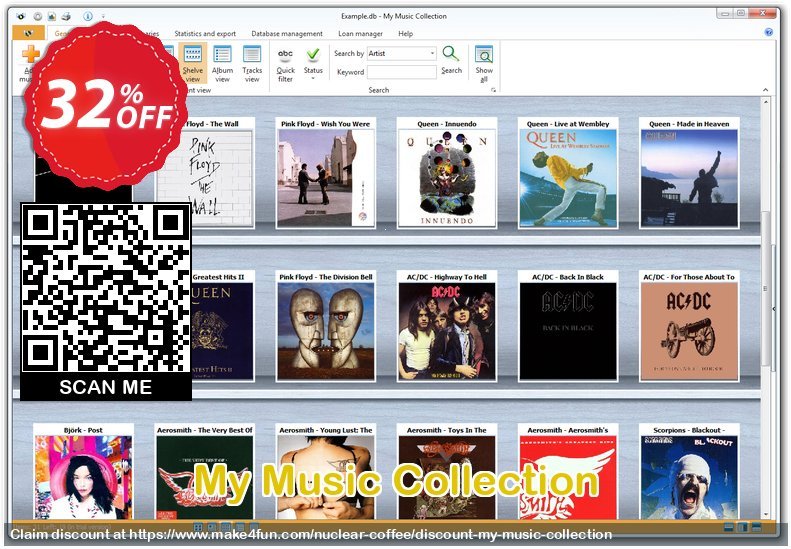The width and height of the screenshot is (791, 549).
Task: Switch to Shelve view
Action: click(193, 64)
